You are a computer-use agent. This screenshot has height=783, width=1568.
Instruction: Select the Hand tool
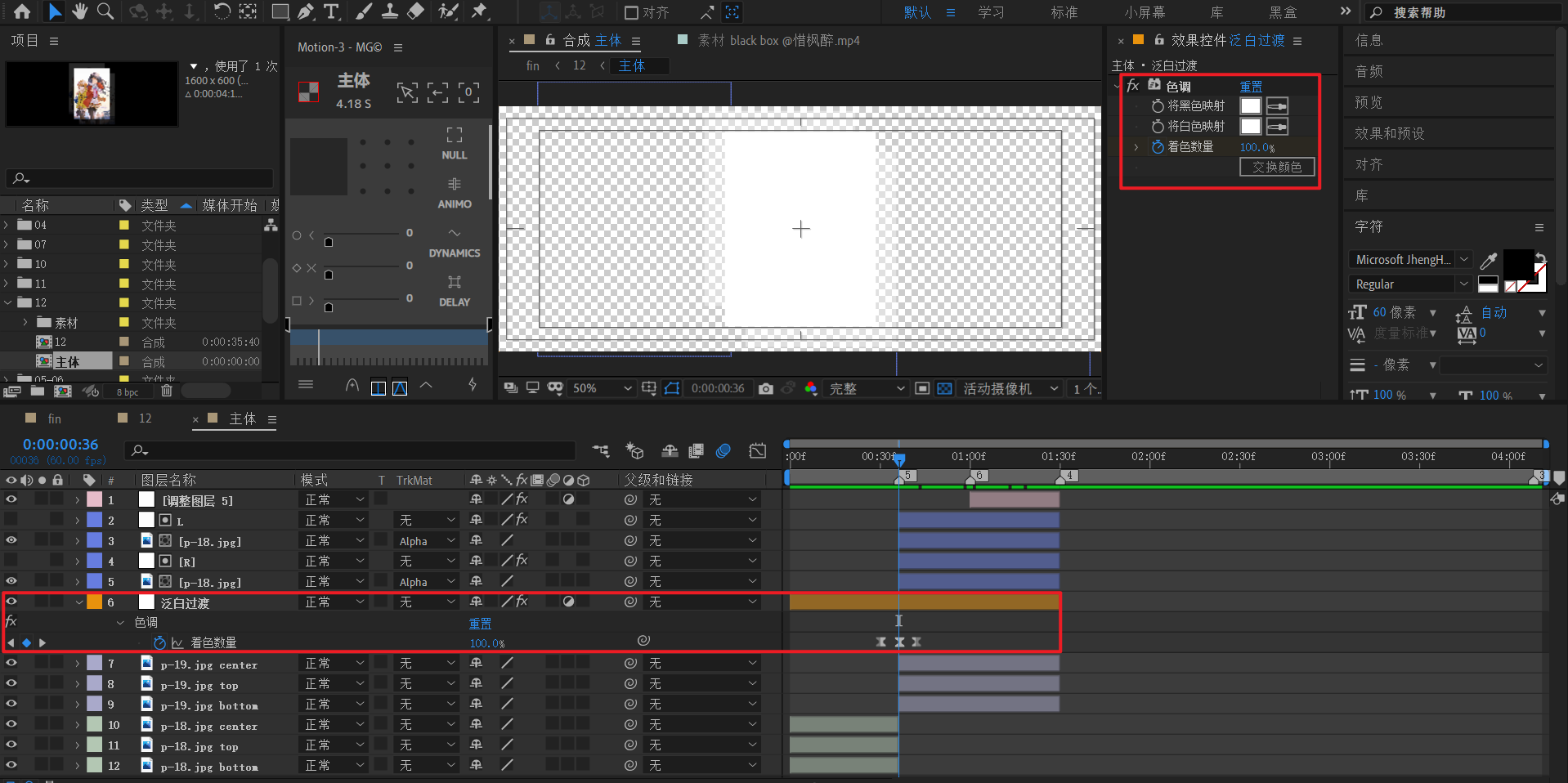click(79, 11)
